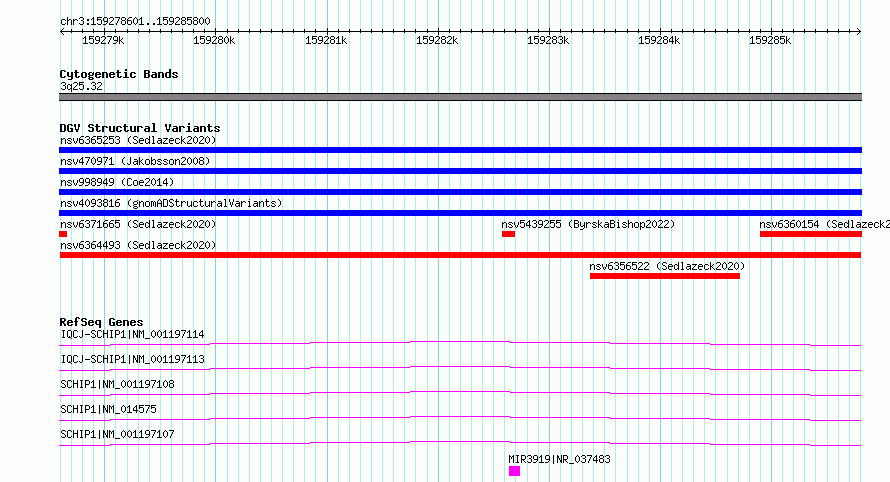Click the nsv5439255 (ByrskaBishop2022) label
The height and width of the screenshot is (482, 890).
click(588, 224)
